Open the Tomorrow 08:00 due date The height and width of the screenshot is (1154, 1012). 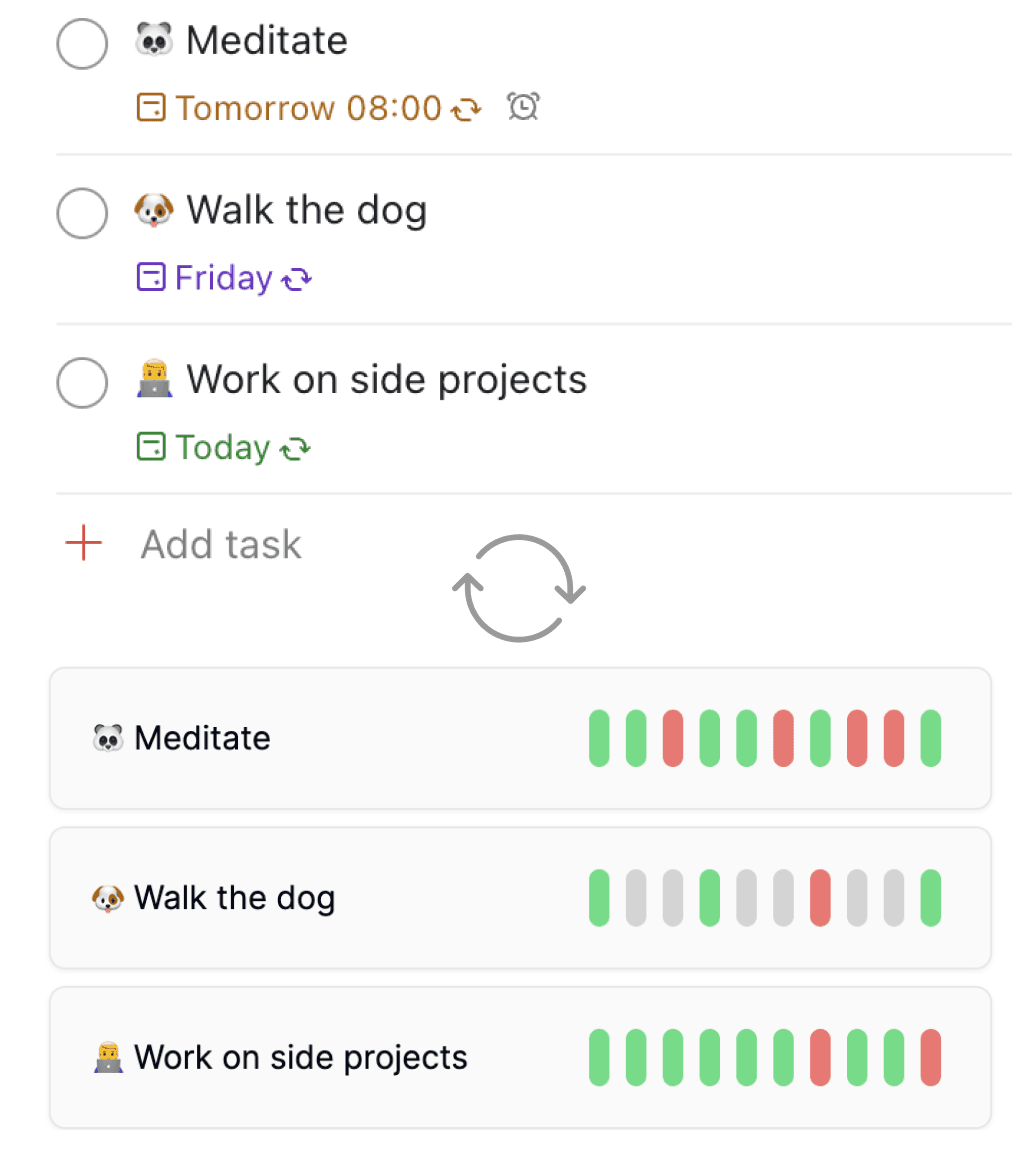pos(308,108)
